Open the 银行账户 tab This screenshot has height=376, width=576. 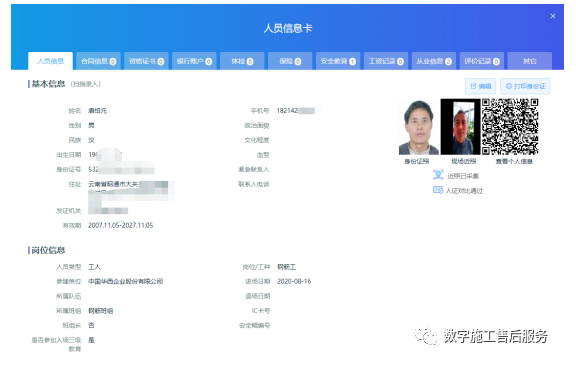click(x=194, y=61)
